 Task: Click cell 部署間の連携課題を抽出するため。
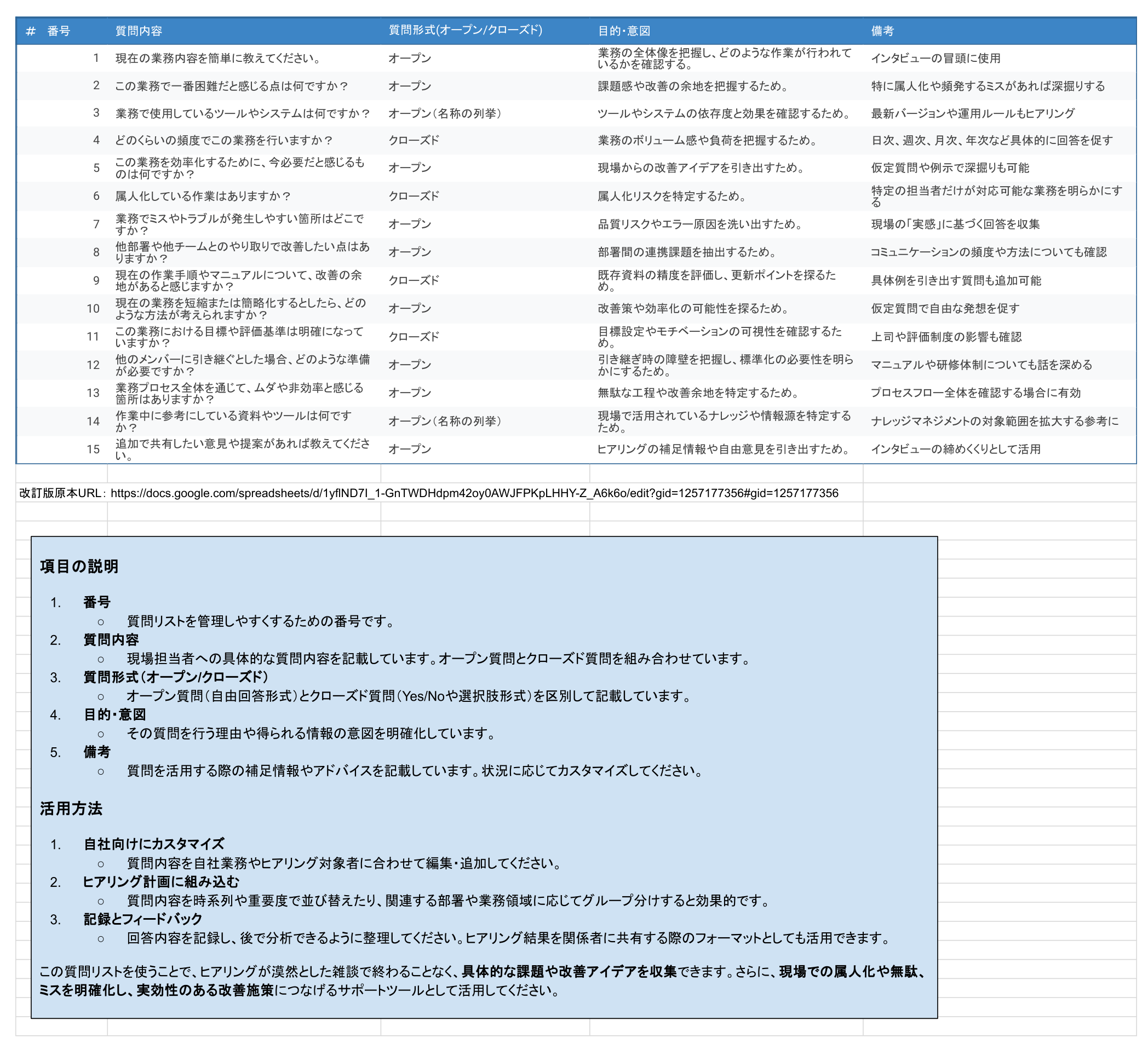pos(726,252)
